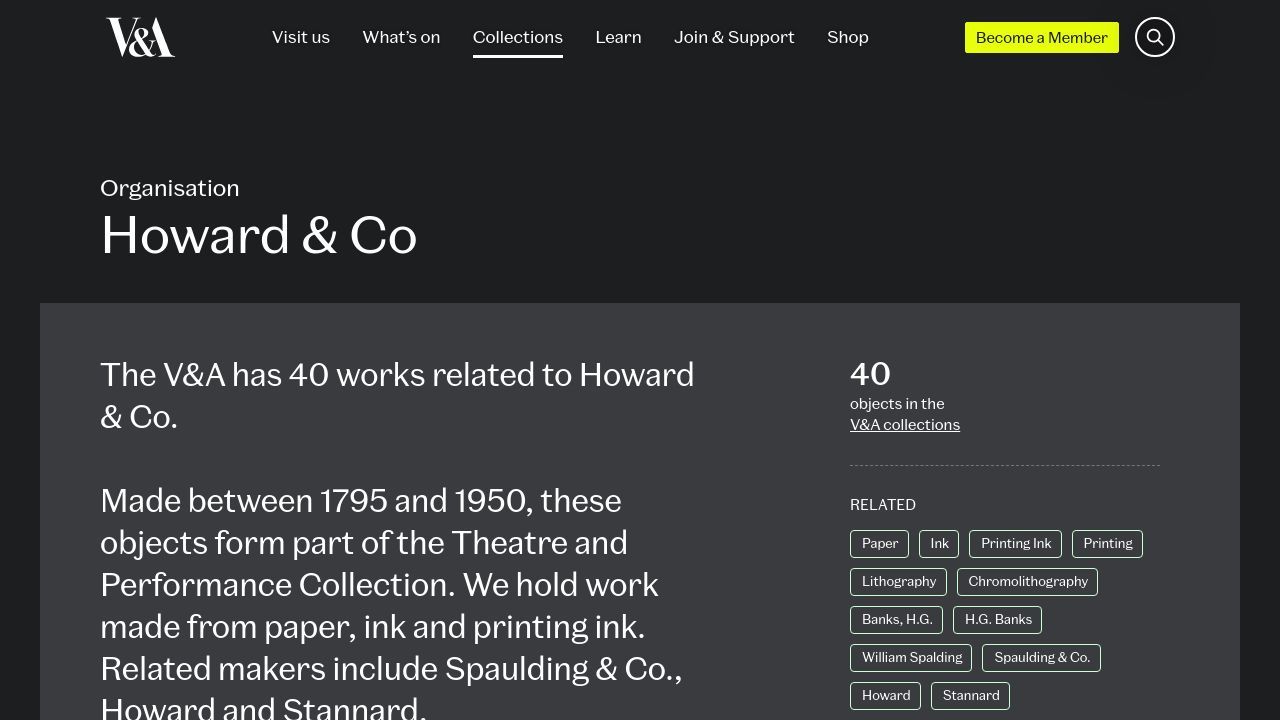Open the Learn menu
The width and height of the screenshot is (1280, 720).
pos(618,37)
